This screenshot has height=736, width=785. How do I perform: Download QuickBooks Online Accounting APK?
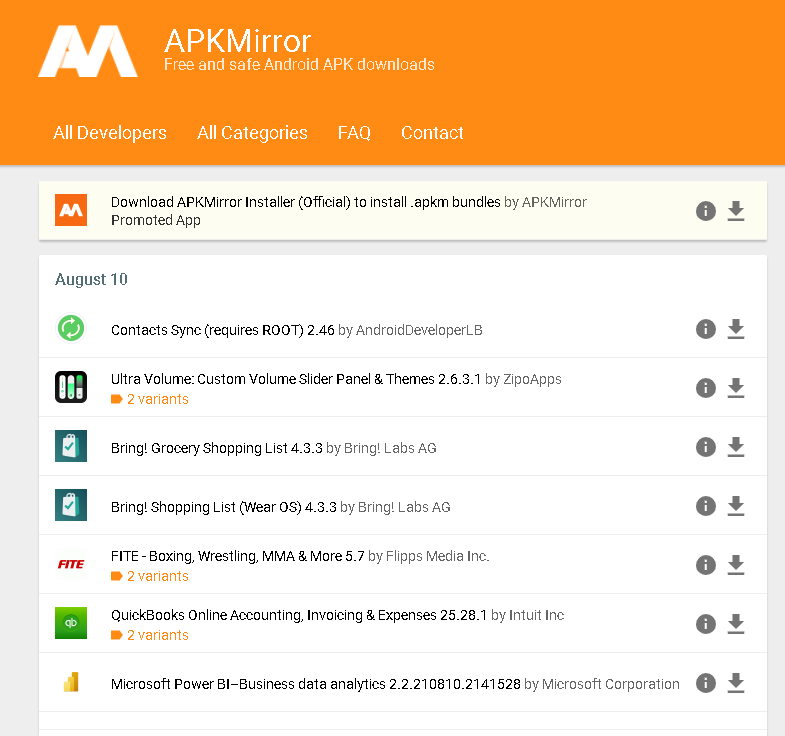coord(736,624)
